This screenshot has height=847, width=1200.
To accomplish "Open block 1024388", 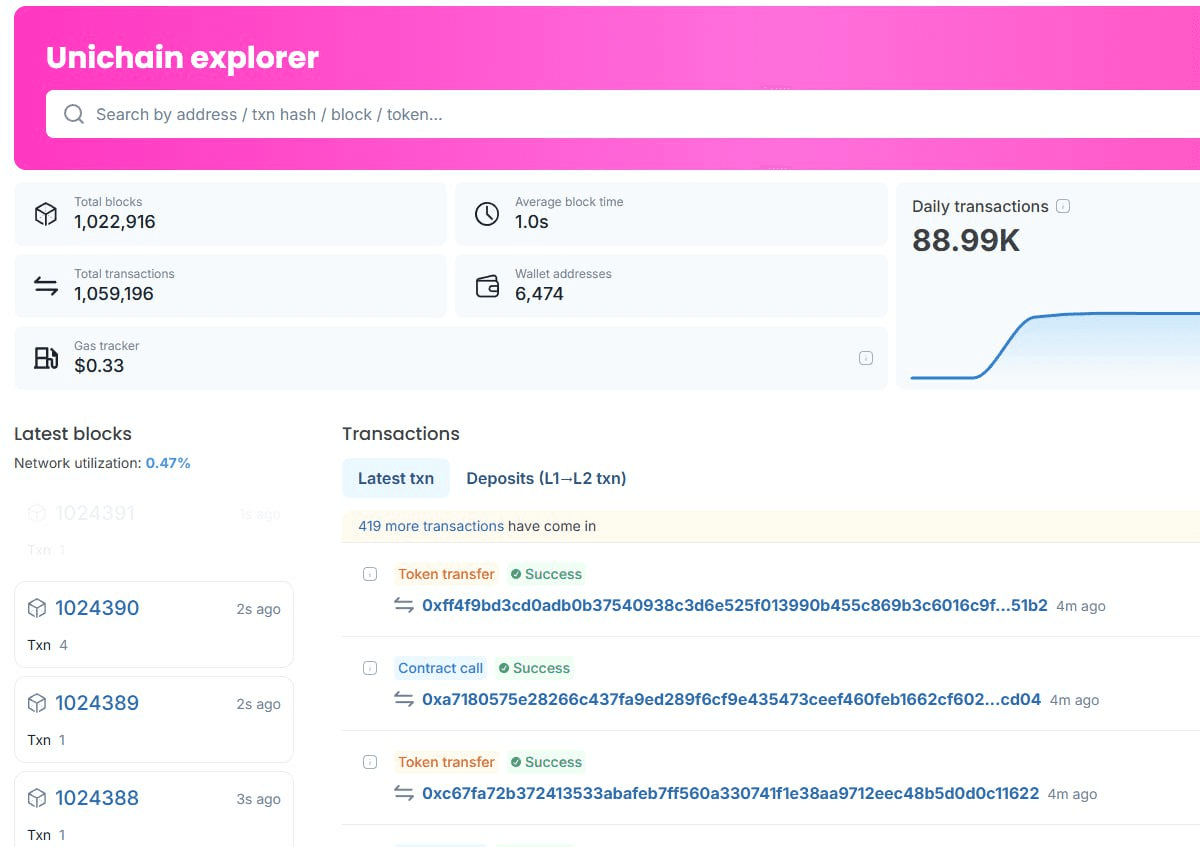I will 97,798.
